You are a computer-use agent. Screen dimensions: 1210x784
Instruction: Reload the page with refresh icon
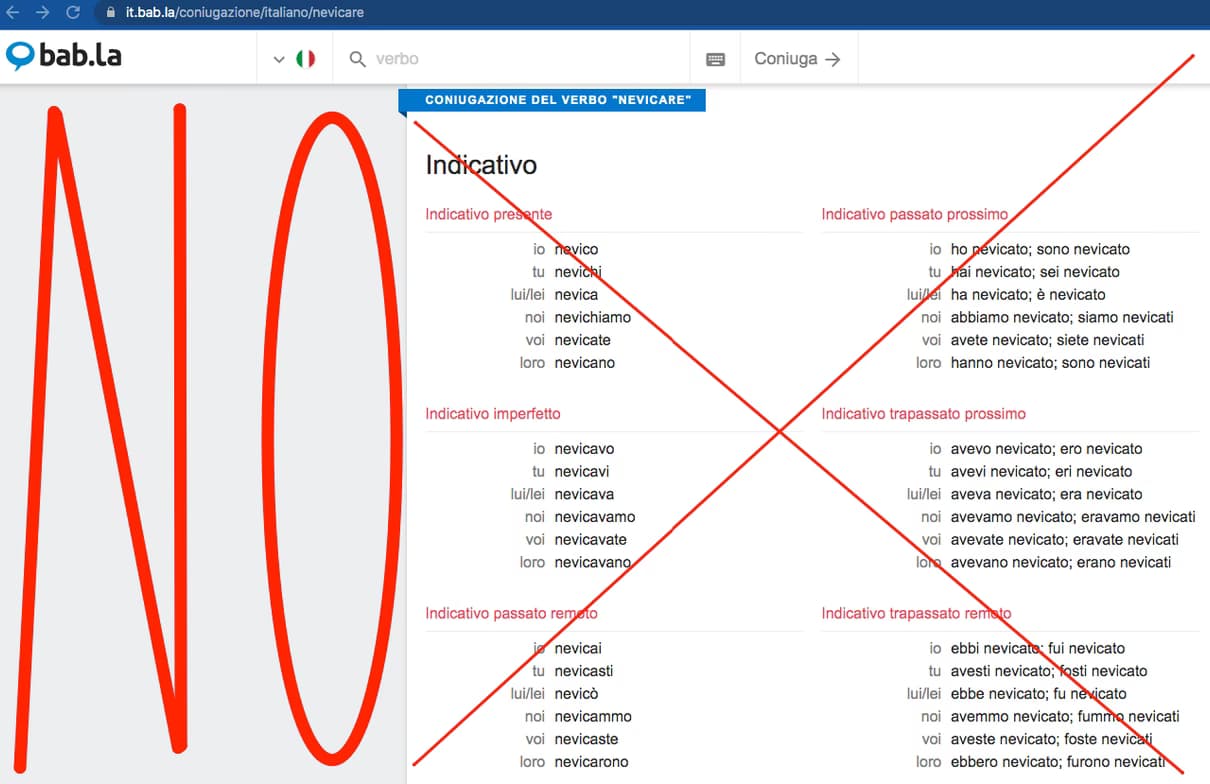72,13
